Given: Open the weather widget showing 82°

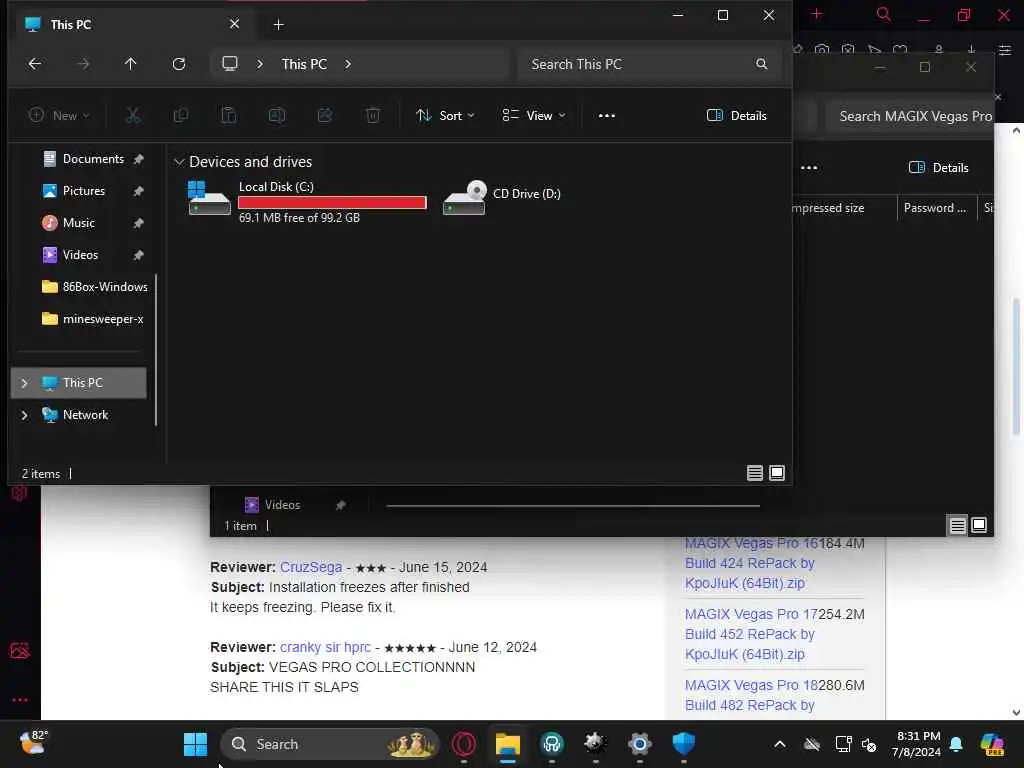Looking at the screenshot, I should pyautogui.click(x=33, y=743).
